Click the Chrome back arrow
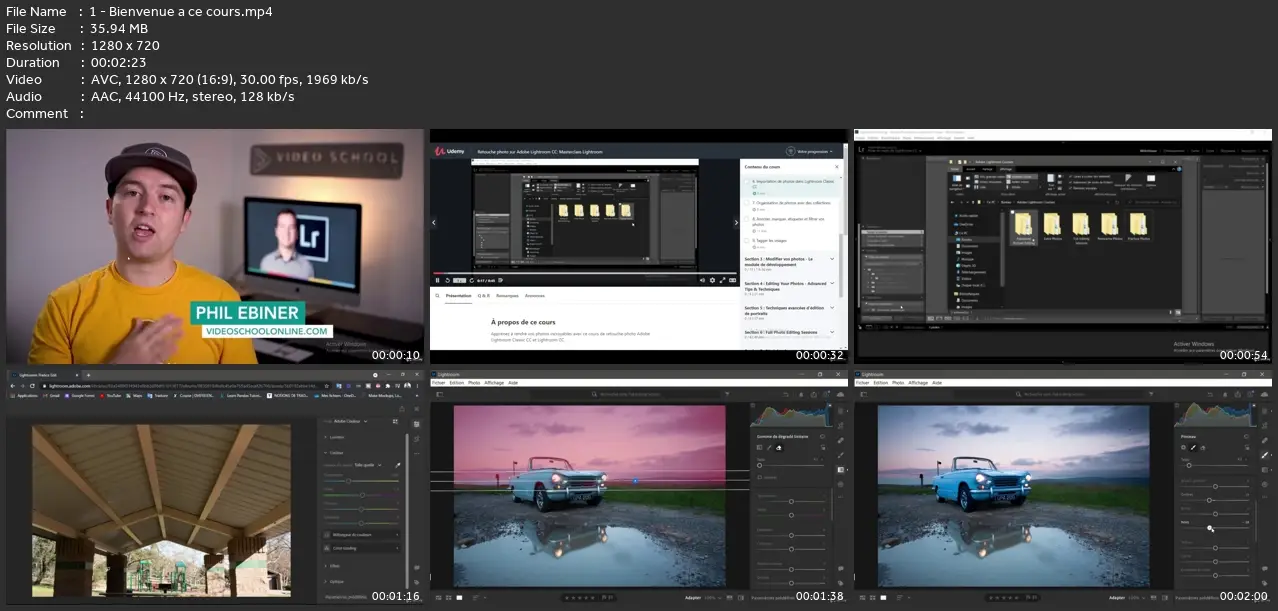This screenshot has height=611, width=1278. pyautogui.click(x=11, y=385)
